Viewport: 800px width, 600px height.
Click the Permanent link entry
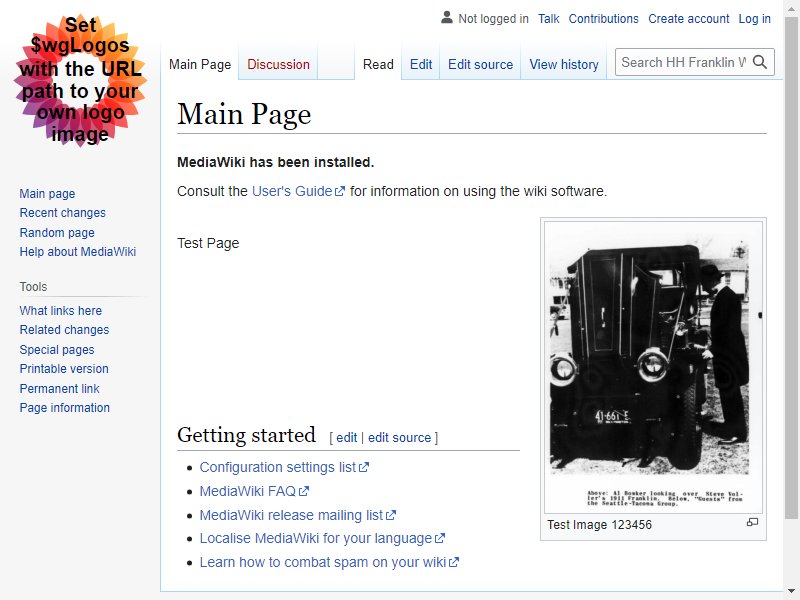click(x=60, y=389)
